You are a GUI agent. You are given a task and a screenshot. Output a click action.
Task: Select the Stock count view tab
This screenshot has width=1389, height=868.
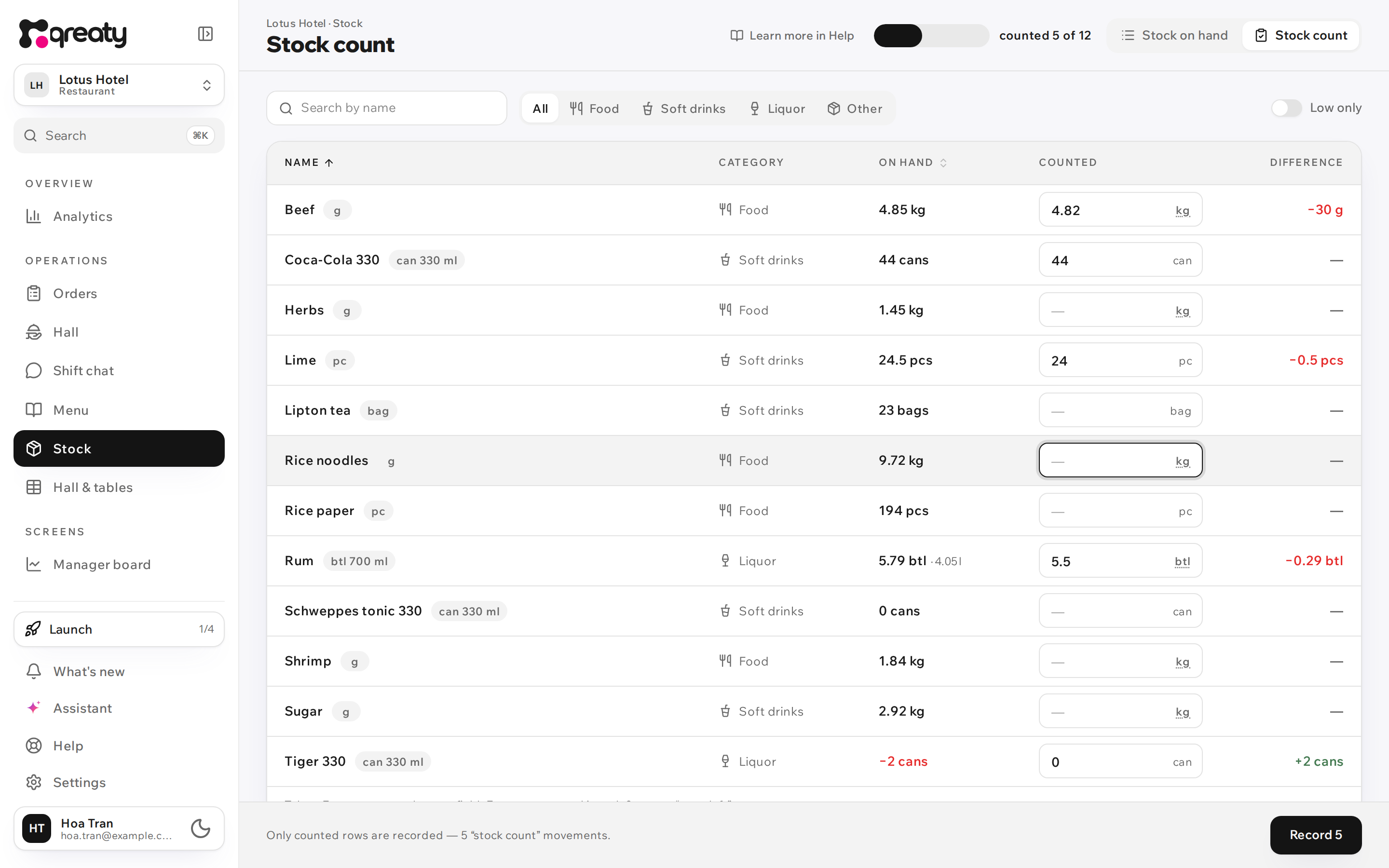(1301, 36)
